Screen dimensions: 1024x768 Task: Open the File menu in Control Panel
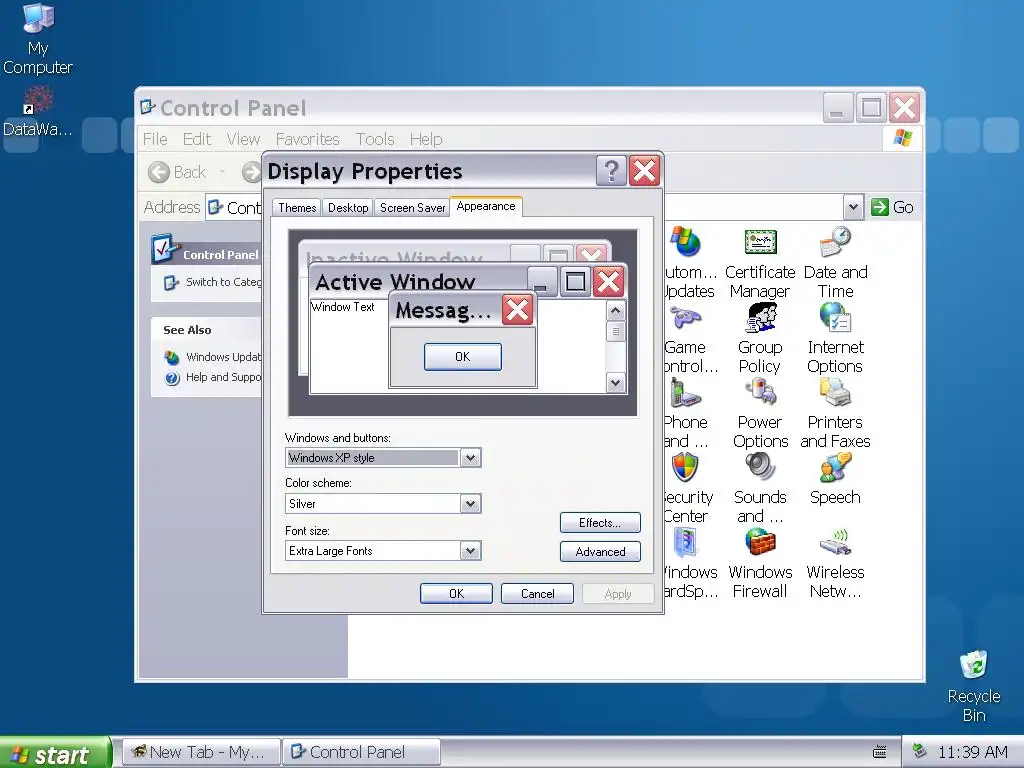click(155, 139)
